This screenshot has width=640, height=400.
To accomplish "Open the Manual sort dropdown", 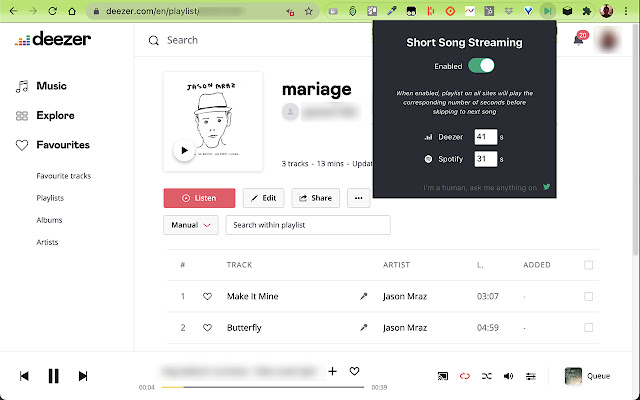I will click(191, 225).
